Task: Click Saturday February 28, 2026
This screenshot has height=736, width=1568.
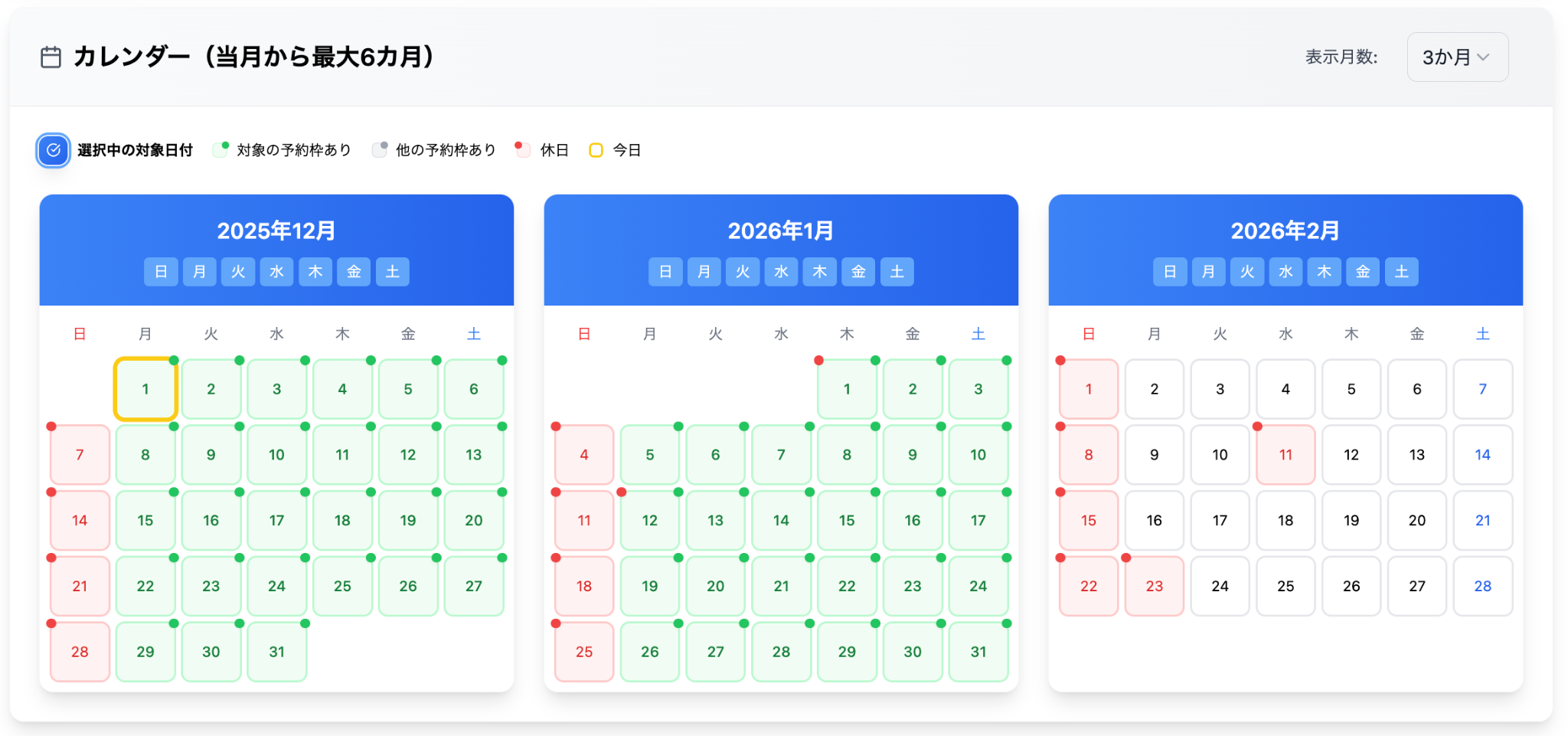Action: (x=1482, y=587)
